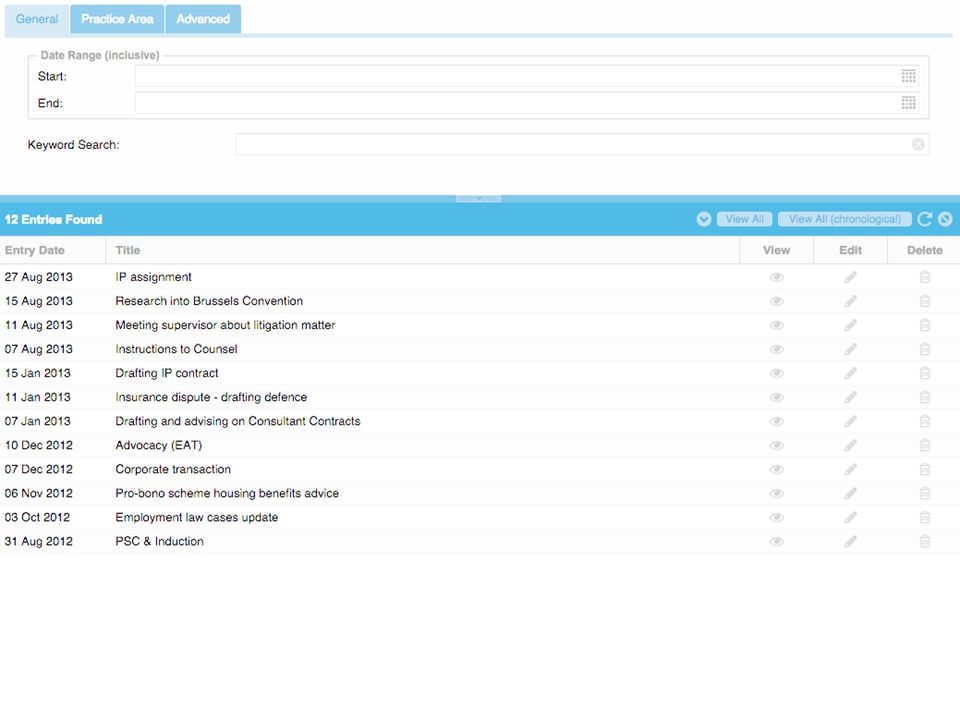
Task: Switch to the General tab
Action: pos(37,19)
